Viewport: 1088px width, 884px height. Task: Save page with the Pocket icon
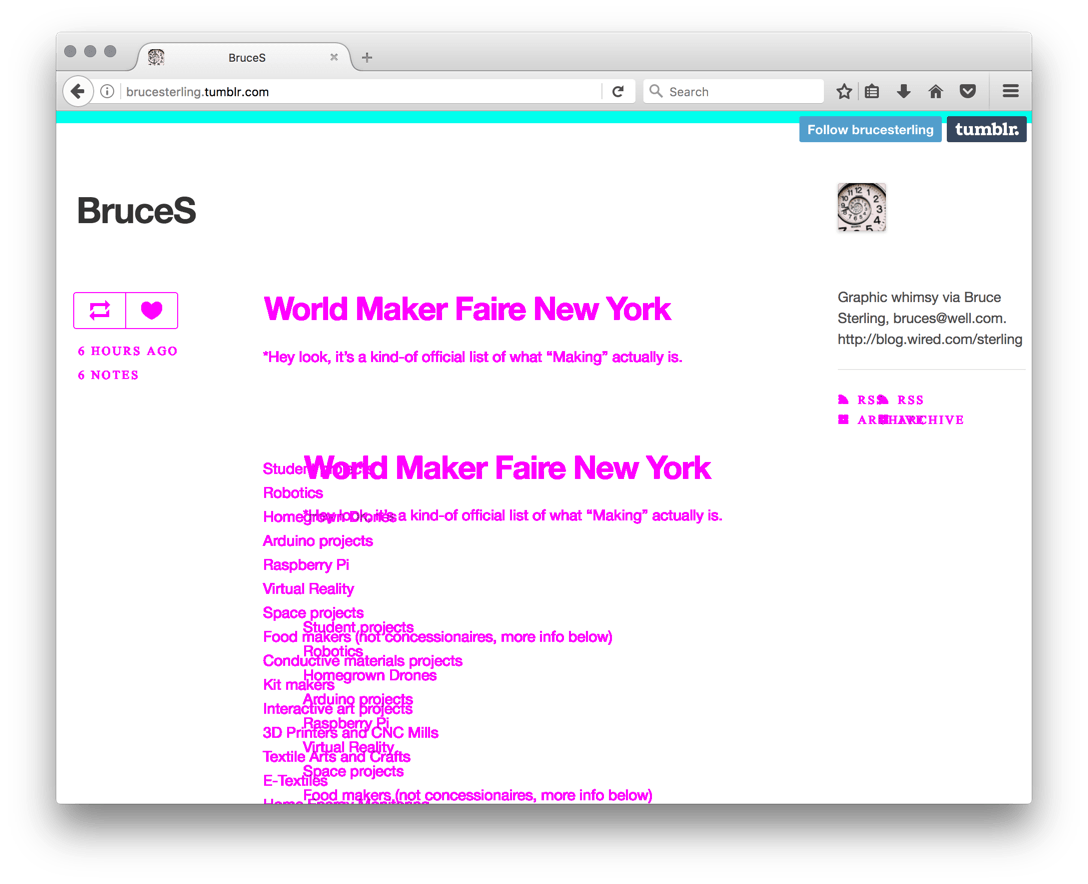tap(968, 91)
